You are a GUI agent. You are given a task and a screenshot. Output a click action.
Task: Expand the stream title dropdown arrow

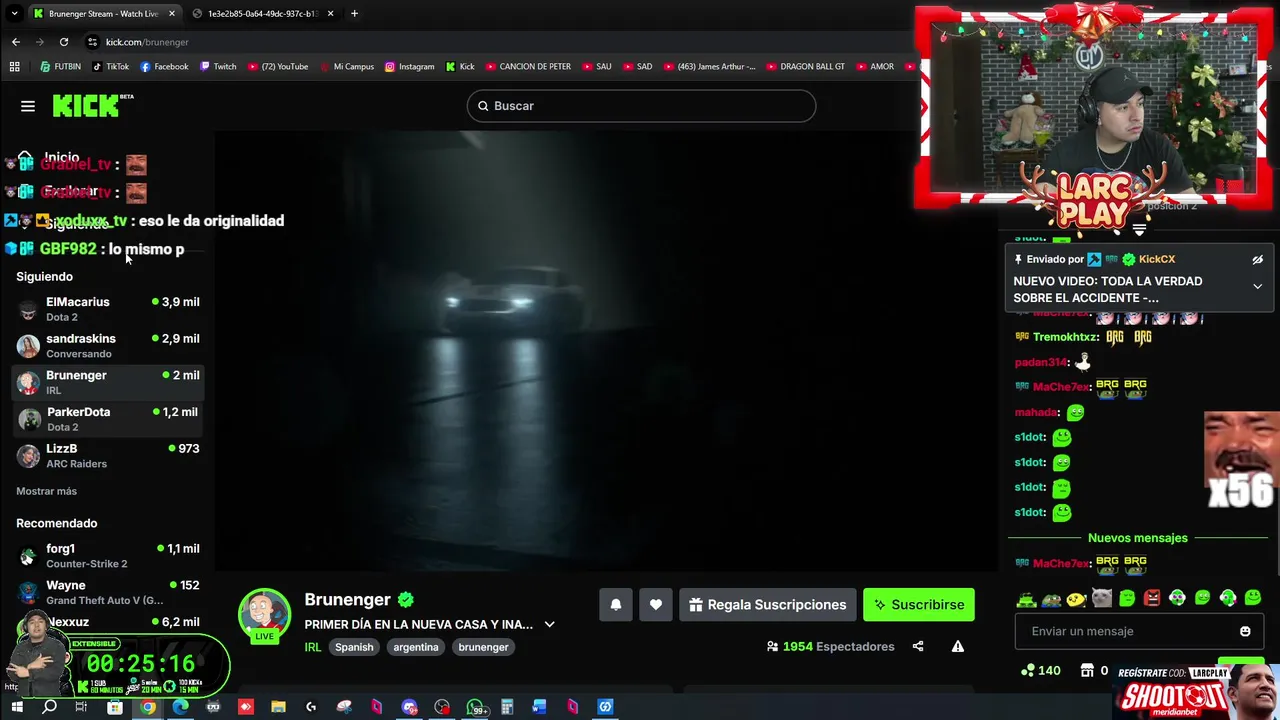[x=549, y=624]
